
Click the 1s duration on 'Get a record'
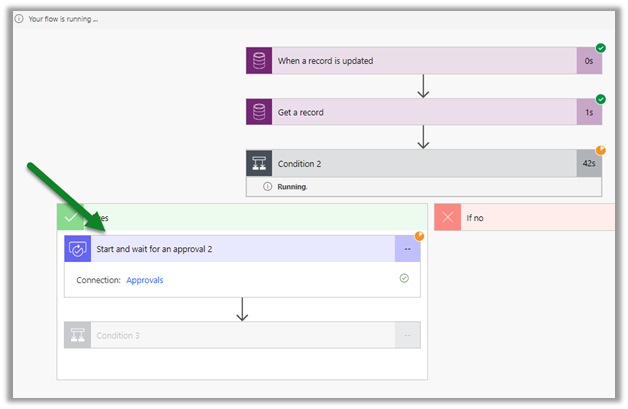(x=589, y=112)
